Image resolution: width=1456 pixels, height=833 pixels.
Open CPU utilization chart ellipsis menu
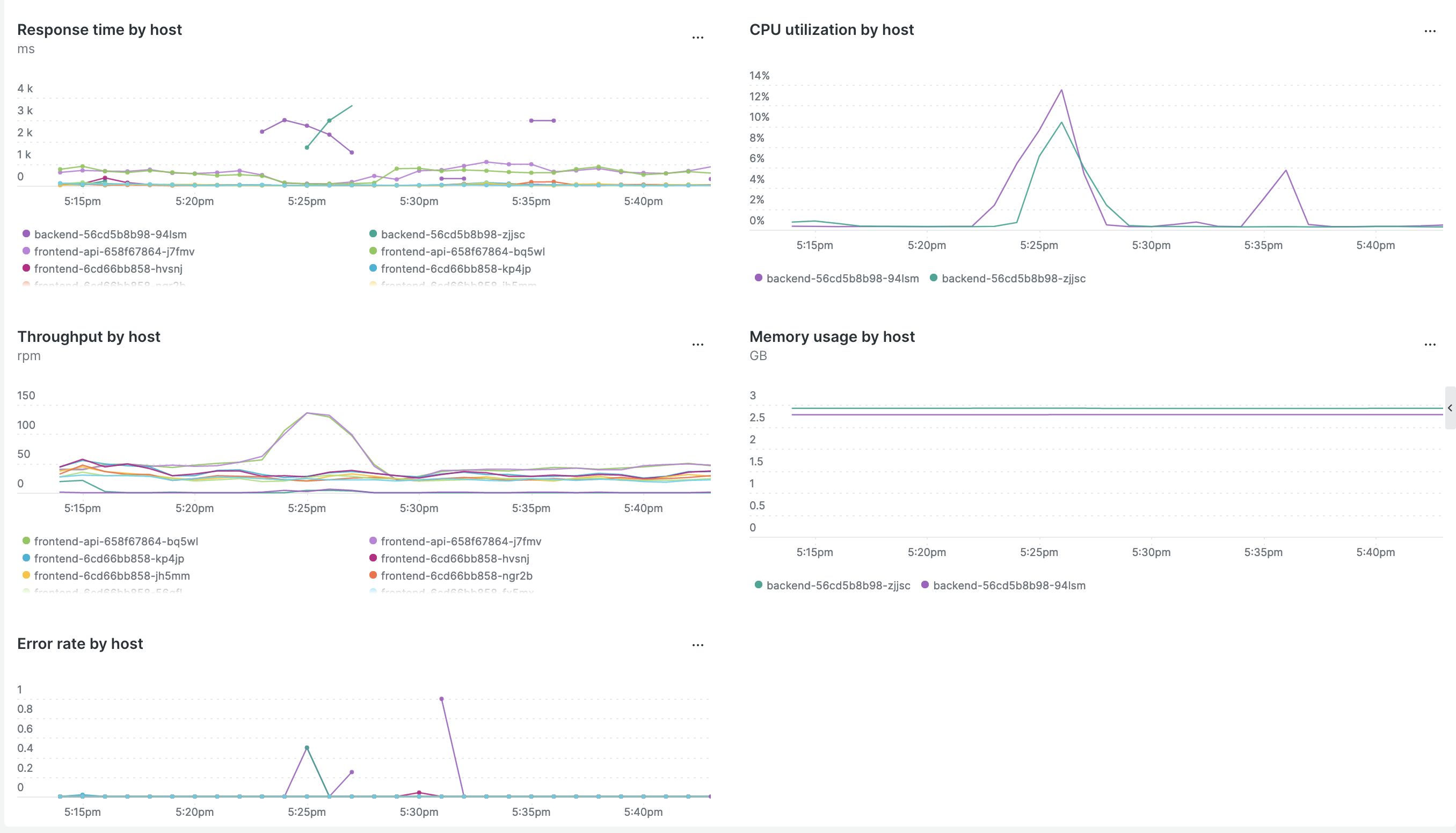pos(1430,32)
